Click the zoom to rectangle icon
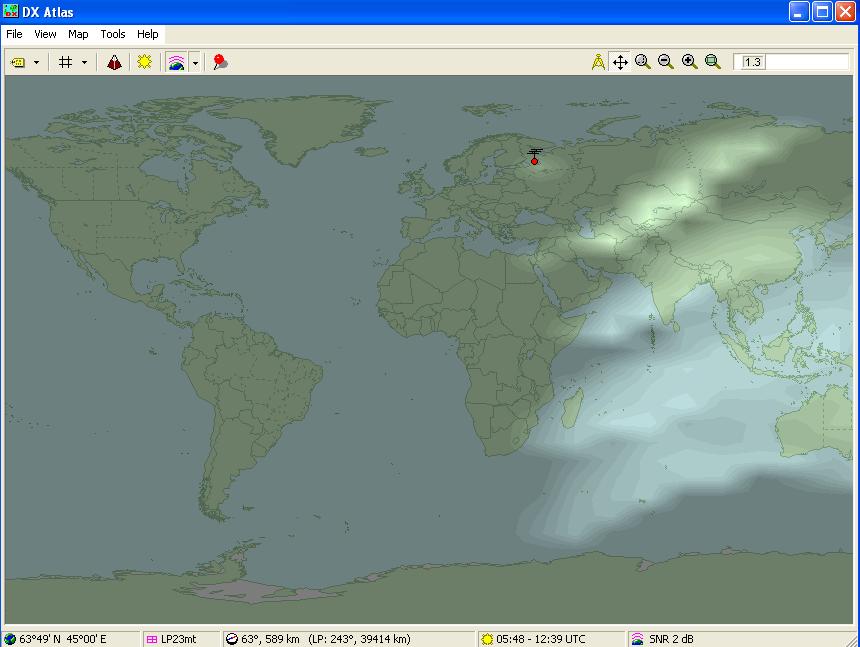Screen dimensions: 860x647 713,62
